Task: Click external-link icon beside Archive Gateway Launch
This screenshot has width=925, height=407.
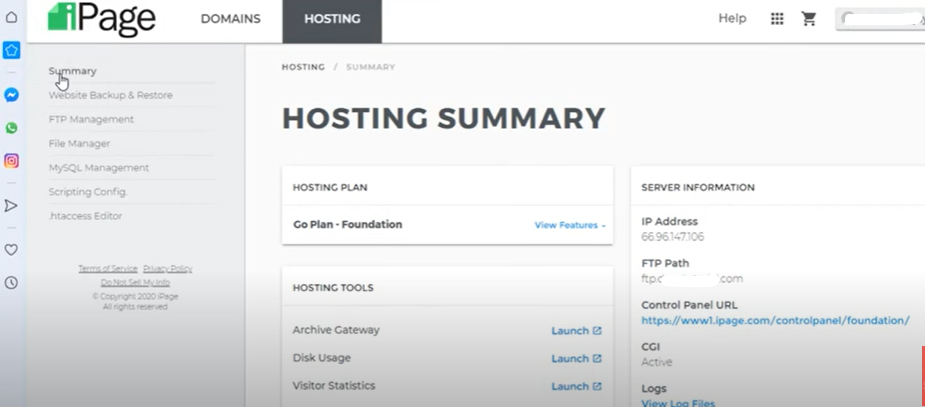Action: 597,331
